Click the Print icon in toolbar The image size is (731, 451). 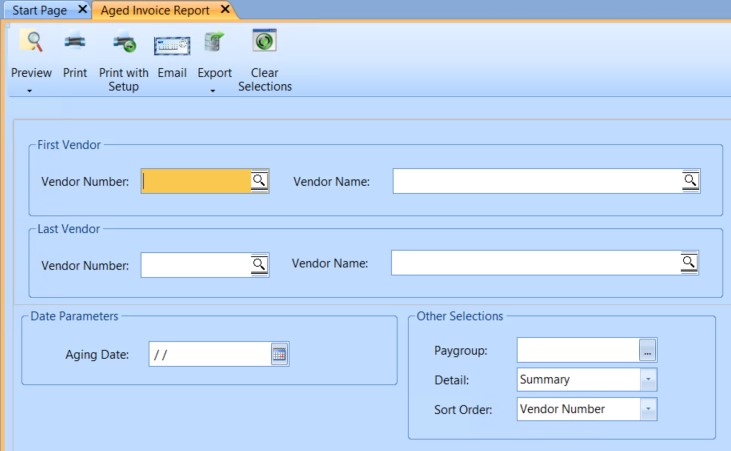75,42
